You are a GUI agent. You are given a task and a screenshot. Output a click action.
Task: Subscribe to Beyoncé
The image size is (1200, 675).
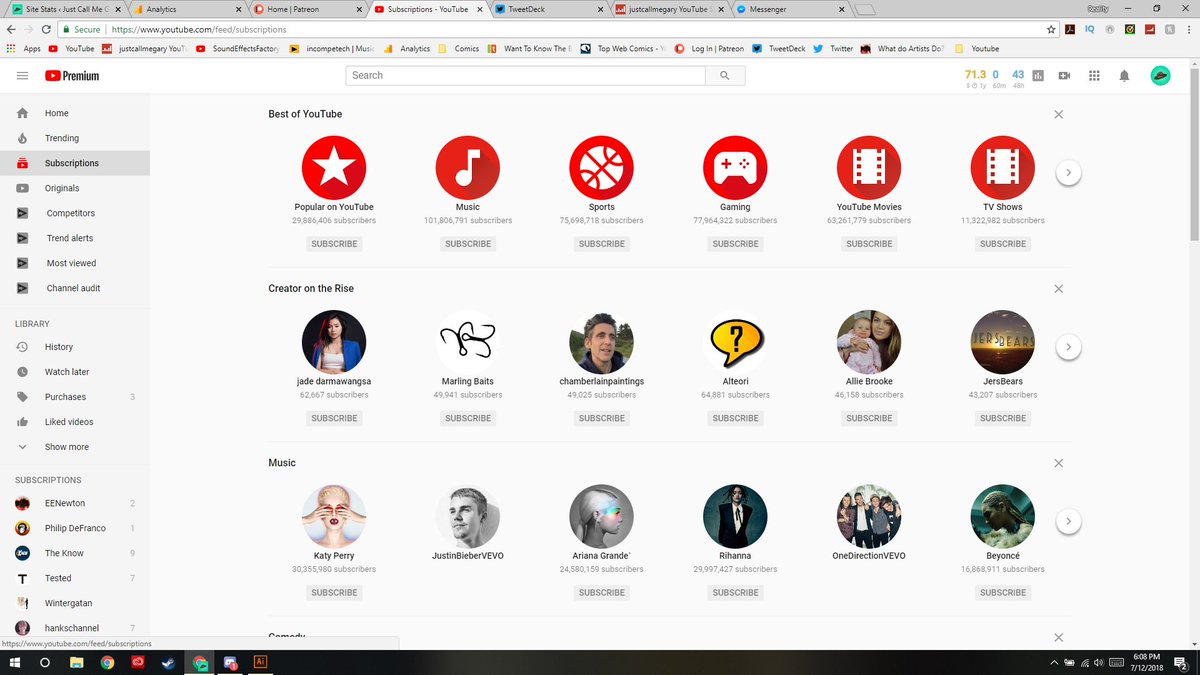pyautogui.click(x=1003, y=592)
